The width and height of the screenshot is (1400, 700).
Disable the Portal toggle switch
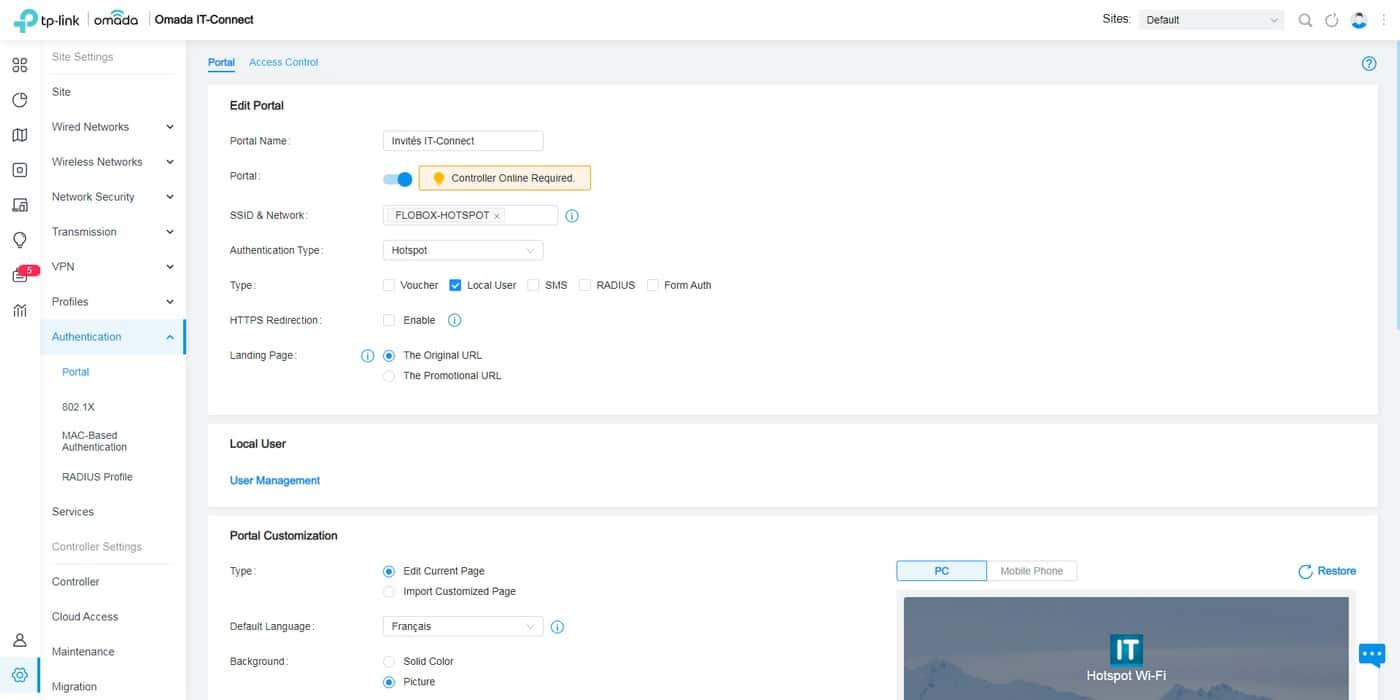pos(398,179)
